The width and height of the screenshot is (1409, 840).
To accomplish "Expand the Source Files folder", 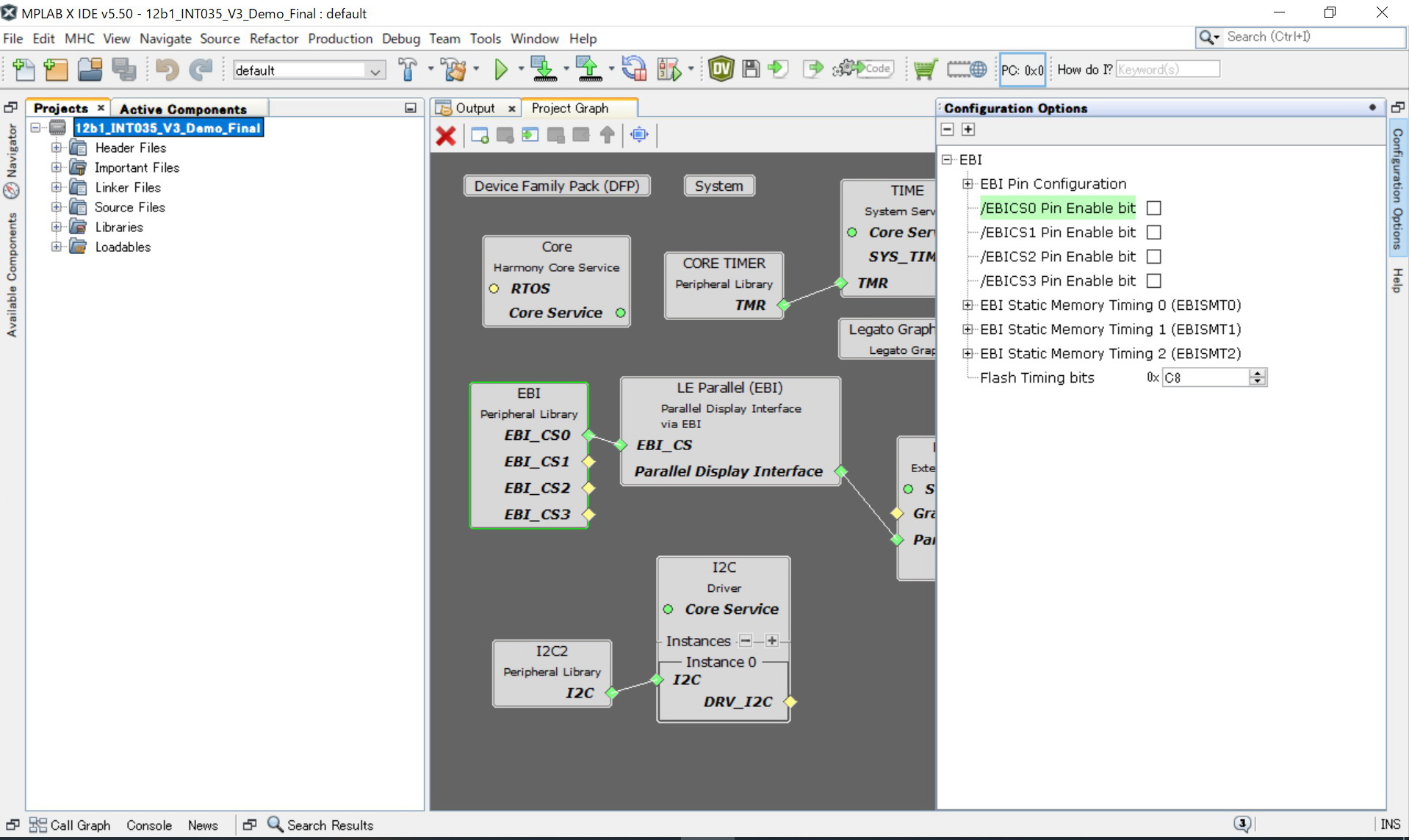I will (x=56, y=207).
